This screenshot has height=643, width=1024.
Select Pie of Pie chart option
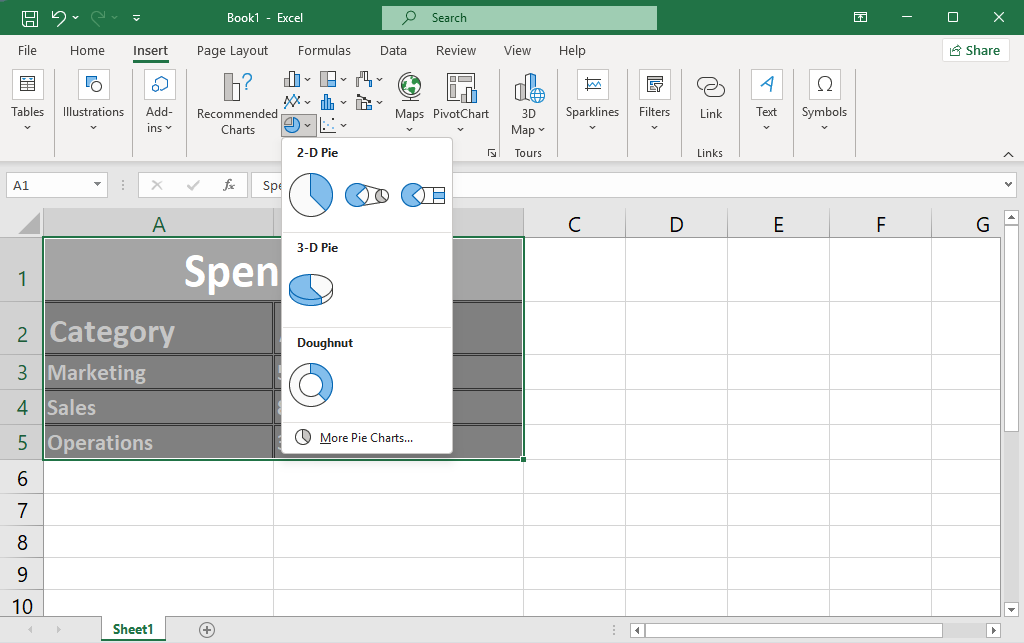pyautogui.click(x=366, y=195)
